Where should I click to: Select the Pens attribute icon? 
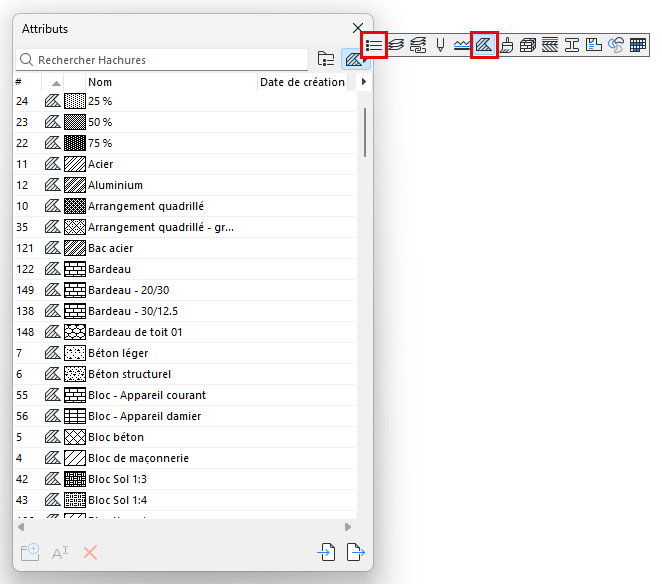pos(440,45)
